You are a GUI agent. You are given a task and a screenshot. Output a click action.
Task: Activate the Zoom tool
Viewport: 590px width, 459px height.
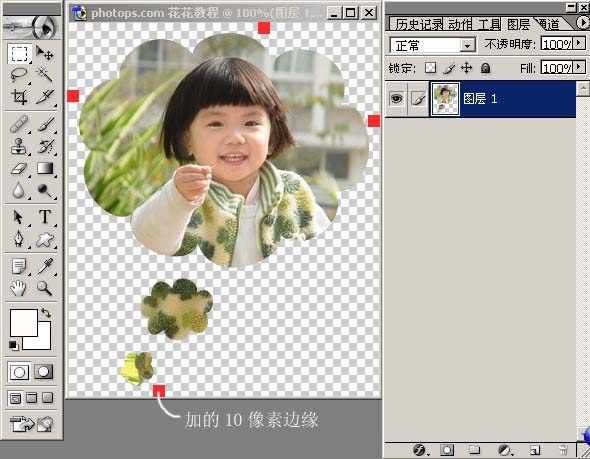pos(44,288)
